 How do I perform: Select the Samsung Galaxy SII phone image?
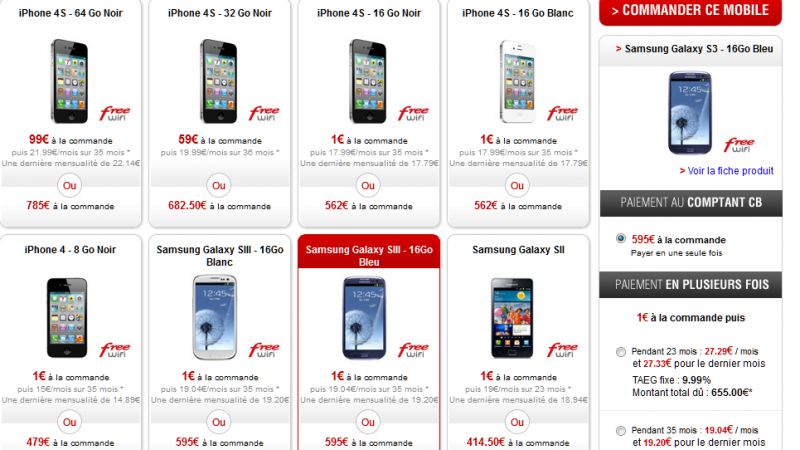point(512,317)
